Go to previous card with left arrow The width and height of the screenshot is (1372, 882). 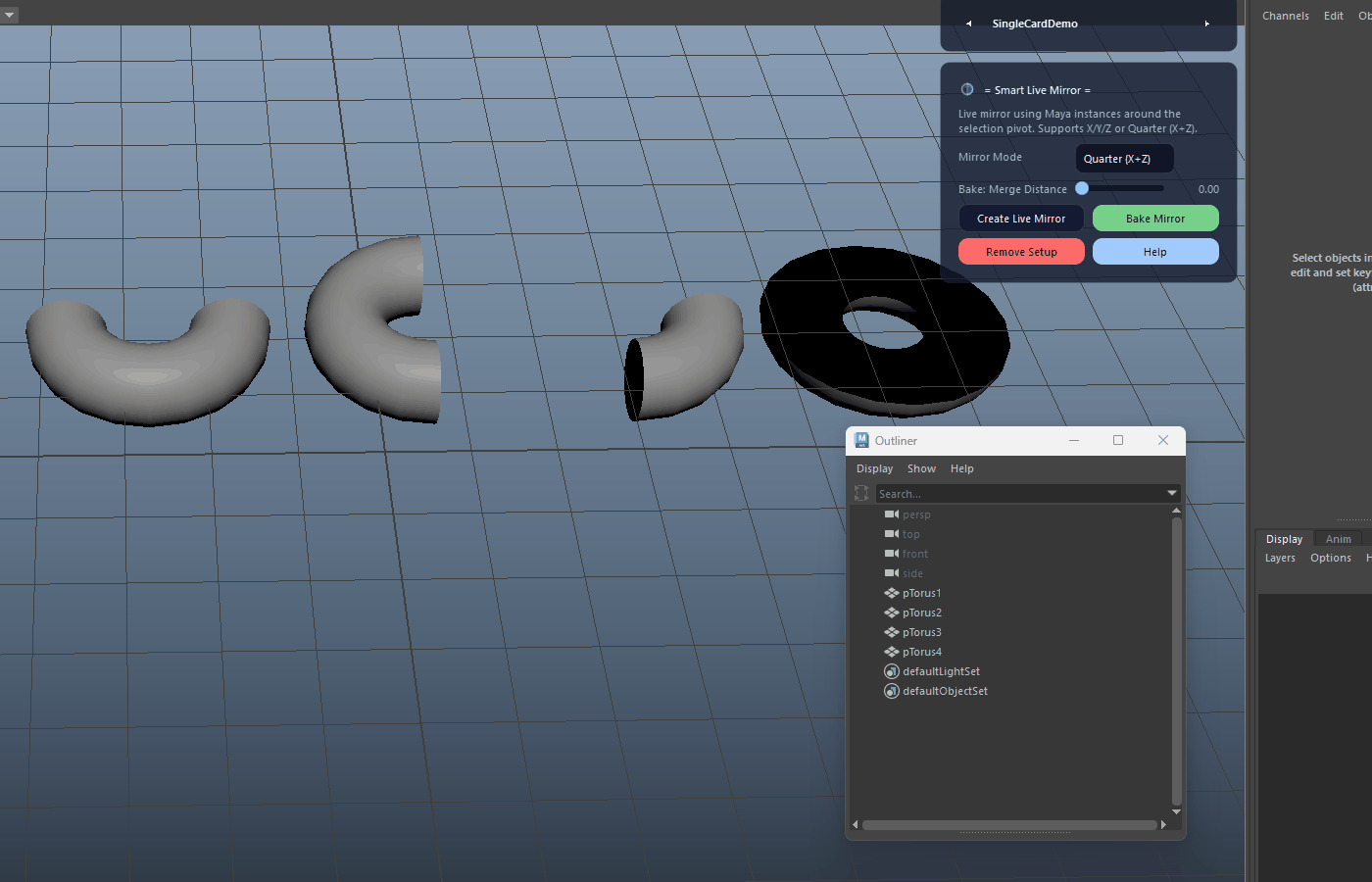(x=968, y=24)
